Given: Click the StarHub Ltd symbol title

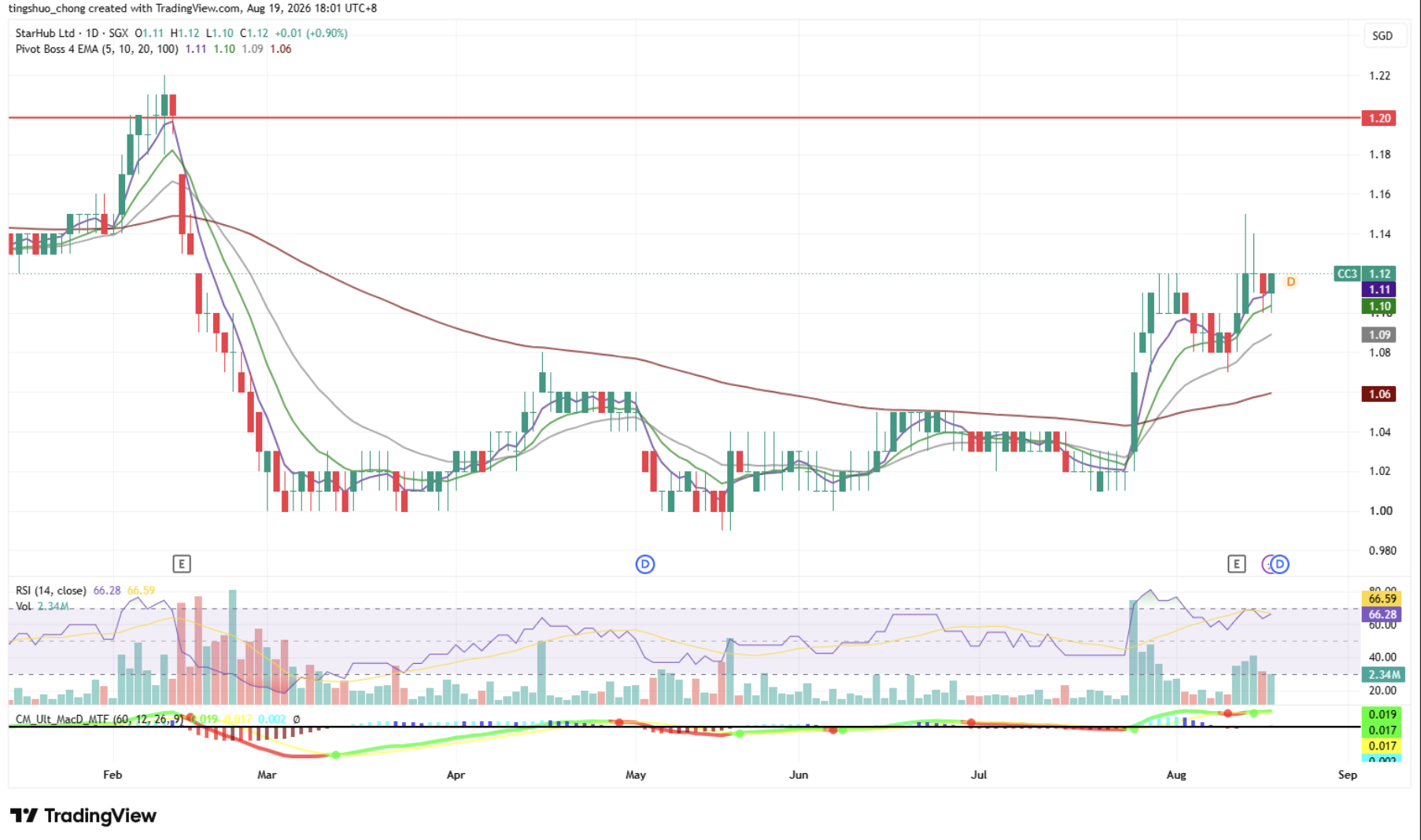Looking at the screenshot, I should 45,33.
